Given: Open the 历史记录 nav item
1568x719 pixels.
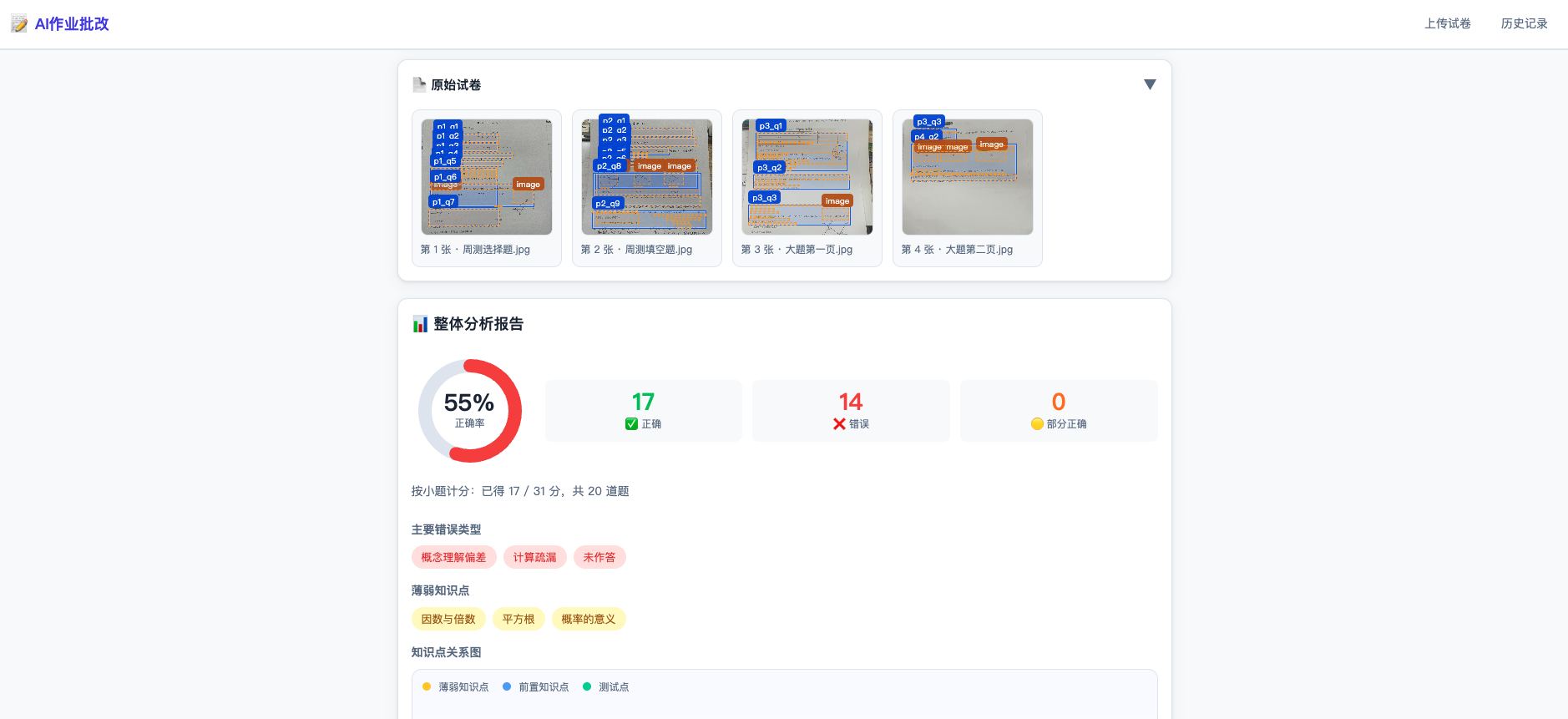Looking at the screenshot, I should point(1525,23).
